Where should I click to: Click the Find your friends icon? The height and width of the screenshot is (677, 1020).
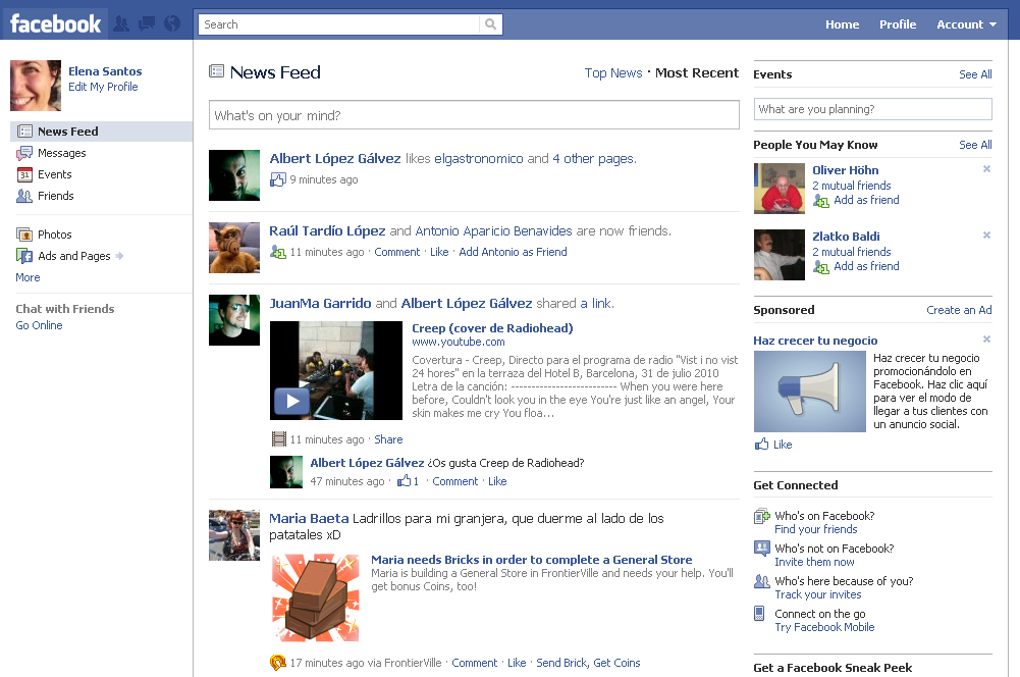coord(761,517)
